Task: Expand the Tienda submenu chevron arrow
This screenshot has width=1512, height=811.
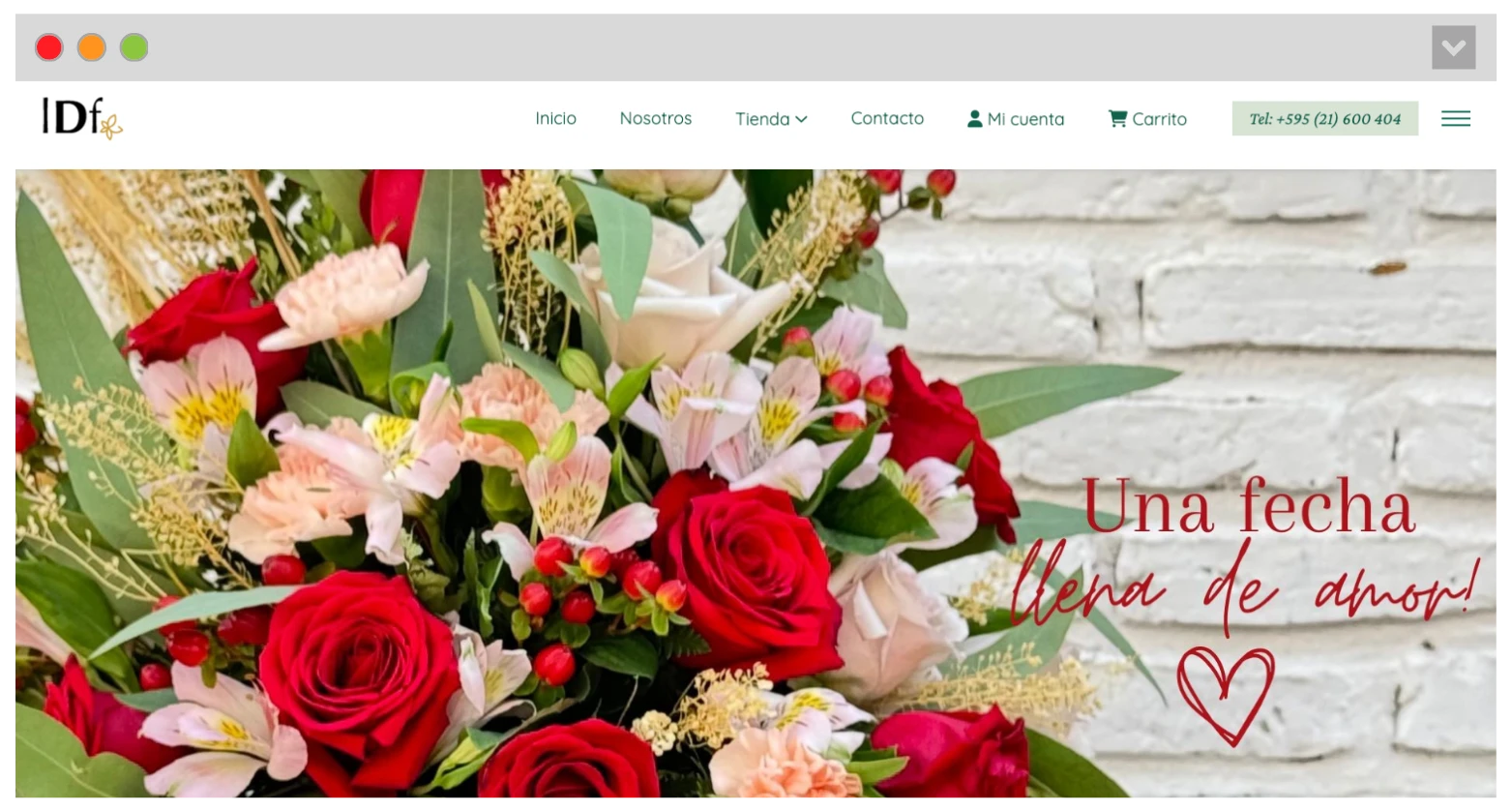Action: pos(801,119)
